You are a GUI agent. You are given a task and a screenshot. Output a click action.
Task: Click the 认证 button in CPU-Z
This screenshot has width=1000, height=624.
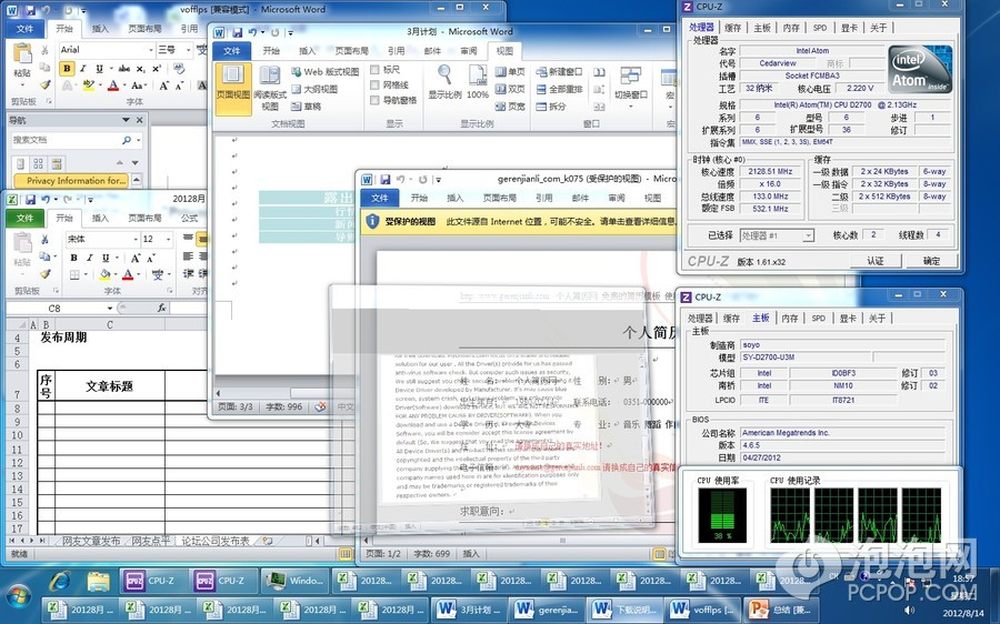pyautogui.click(x=876, y=260)
